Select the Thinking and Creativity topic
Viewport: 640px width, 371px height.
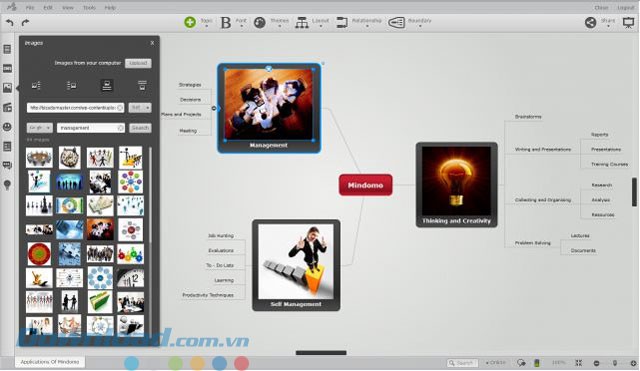click(456, 184)
